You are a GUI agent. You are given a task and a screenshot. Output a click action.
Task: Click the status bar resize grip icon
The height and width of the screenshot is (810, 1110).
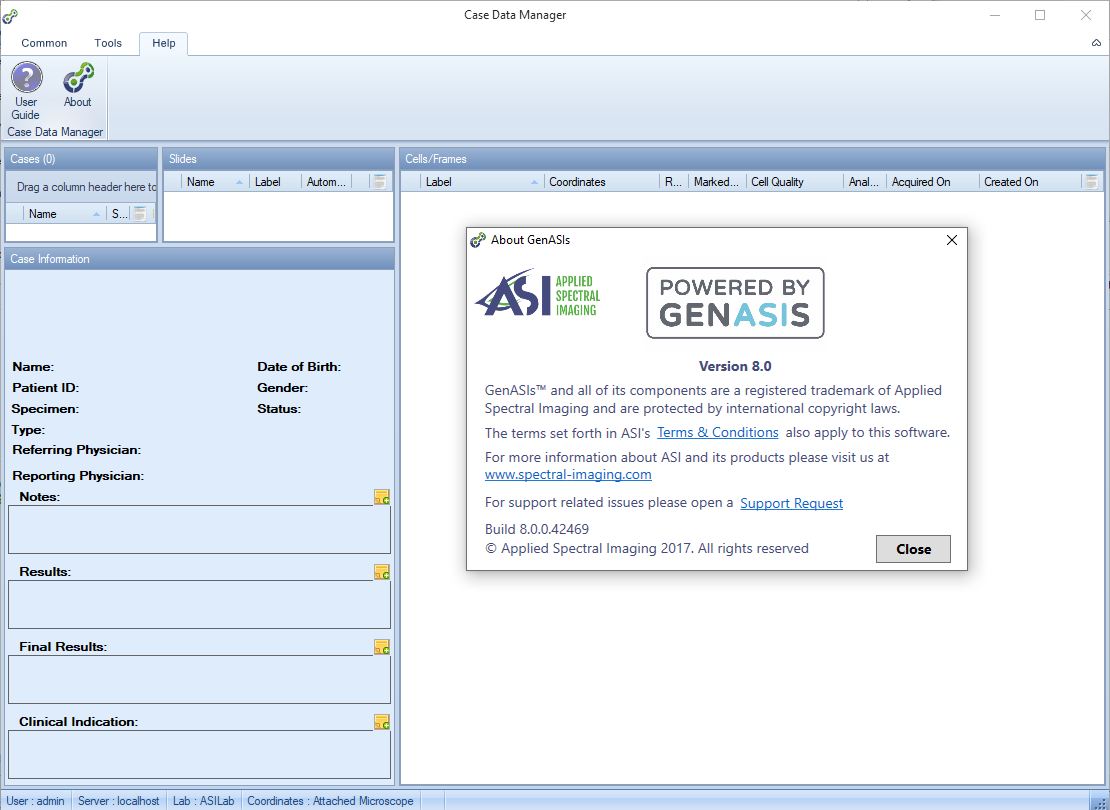coord(1101,802)
